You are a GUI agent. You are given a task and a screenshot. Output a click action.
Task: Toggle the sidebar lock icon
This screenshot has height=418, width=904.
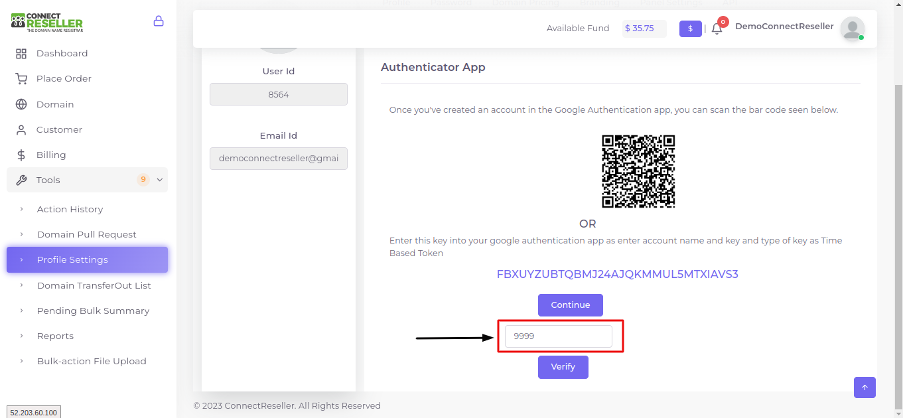click(x=159, y=21)
